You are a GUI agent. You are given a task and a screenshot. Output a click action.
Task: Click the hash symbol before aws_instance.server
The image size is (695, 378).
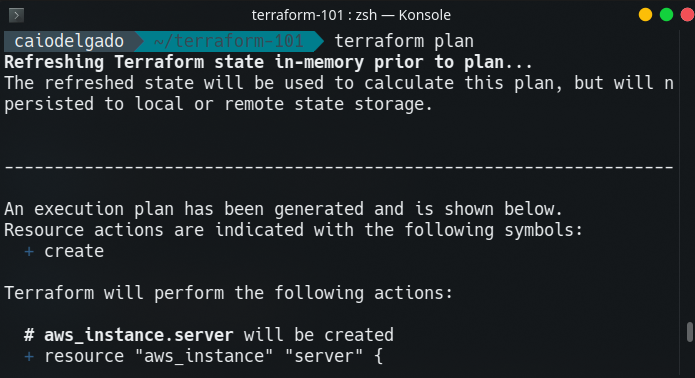pyautogui.click(x=29, y=335)
